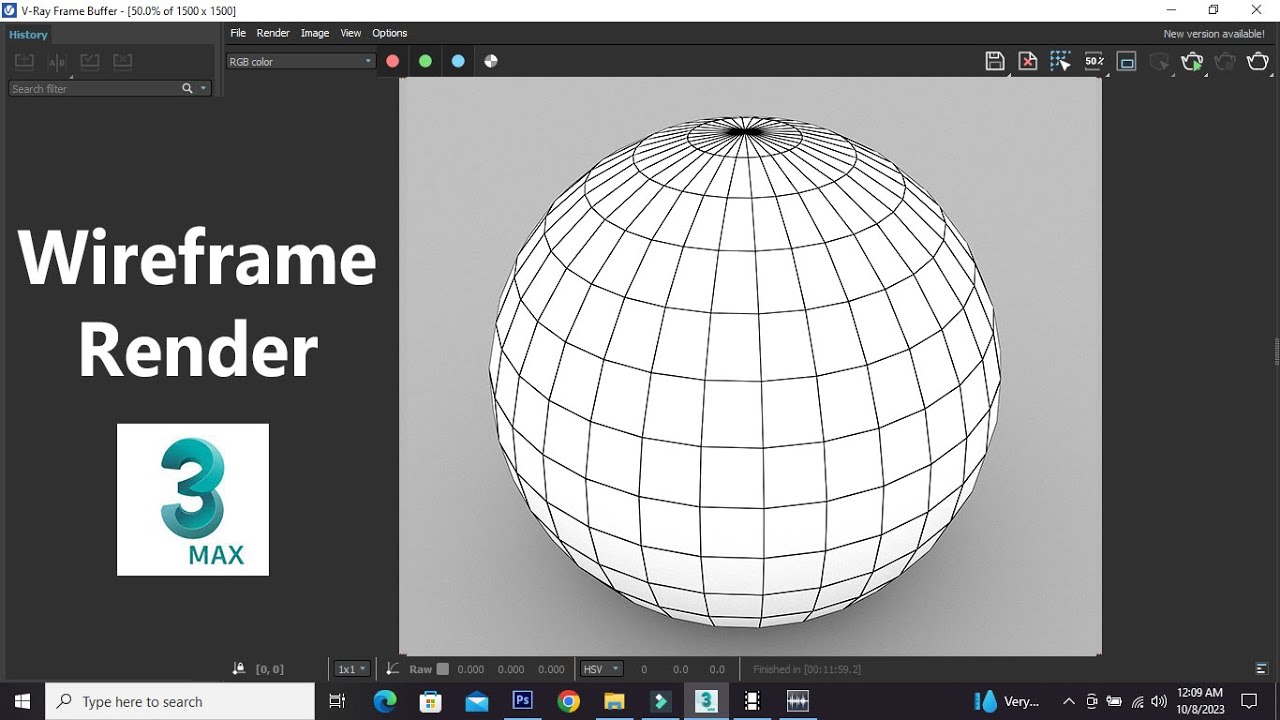Open the Render menu
The width and height of the screenshot is (1280, 720).
pyautogui.click(x=273, y=33)
